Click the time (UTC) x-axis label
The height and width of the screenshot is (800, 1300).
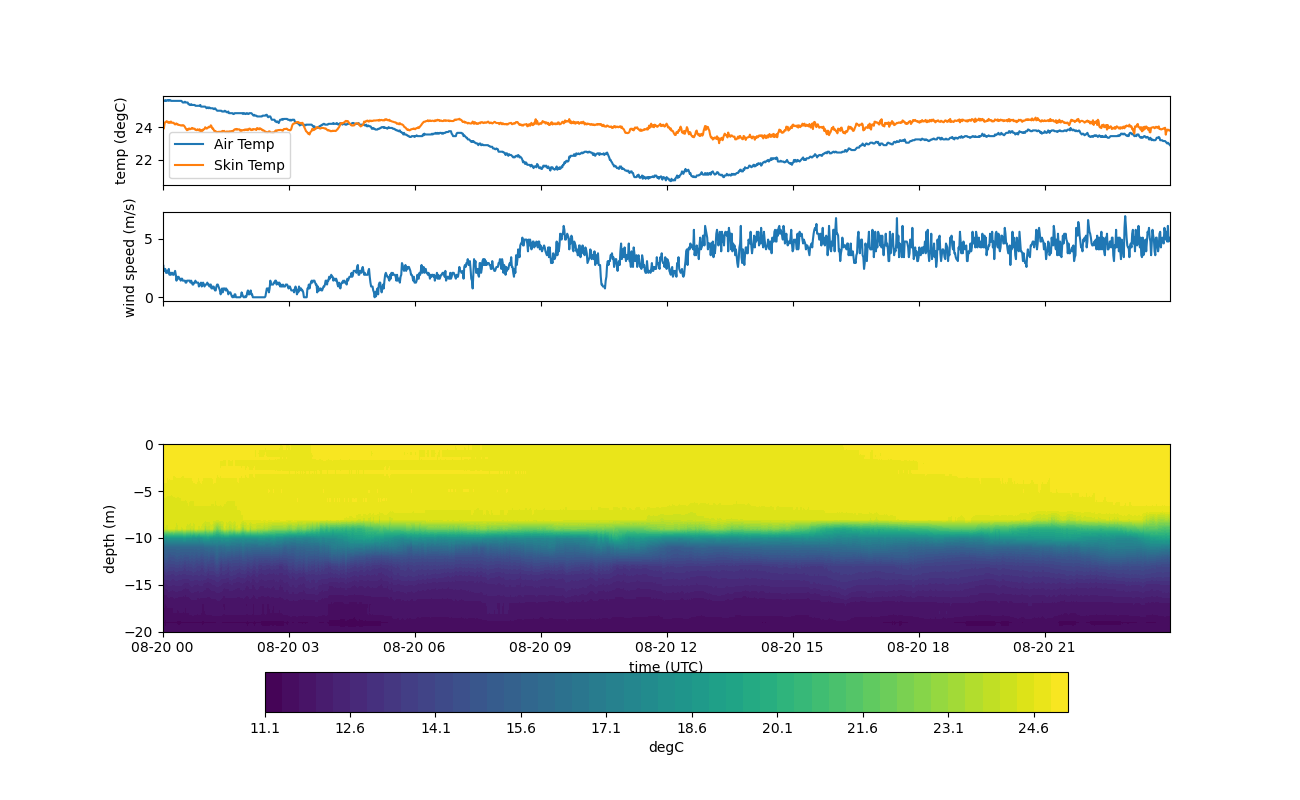click(x=666, y=667)
